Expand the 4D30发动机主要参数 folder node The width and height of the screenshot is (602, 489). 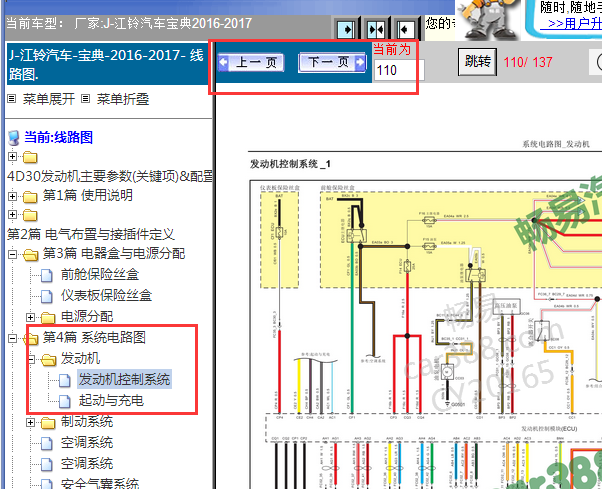[x=12, y=156]
